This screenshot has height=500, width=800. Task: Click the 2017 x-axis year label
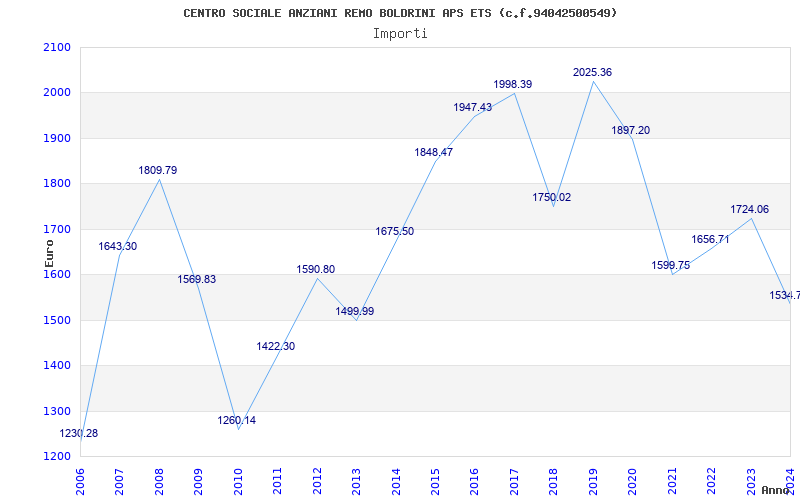click(x=514, y=481)
